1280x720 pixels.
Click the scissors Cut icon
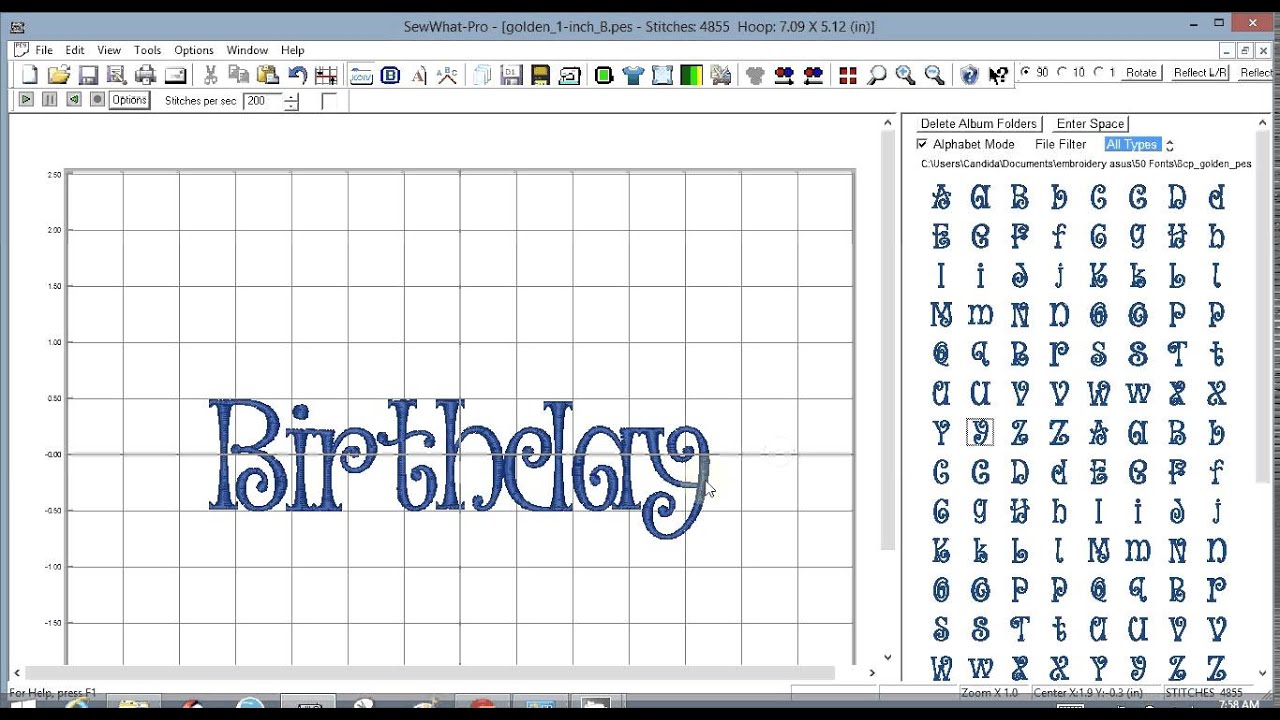tap(210, 75)
